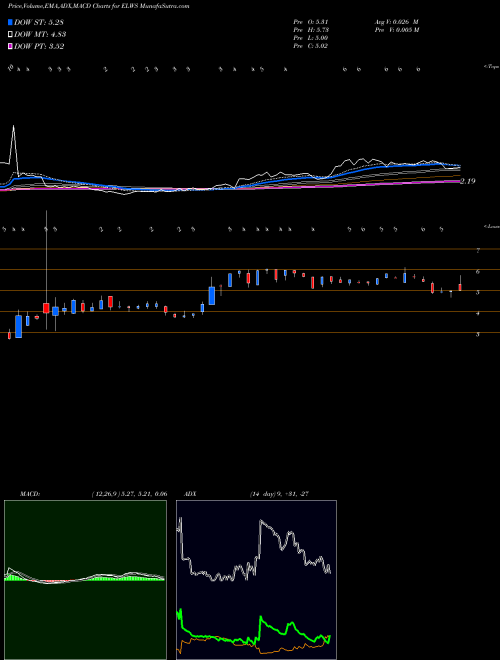Click the tall white EMA spike peak
Image resolution: width=500 pixels, height=660 pixels.
point(13,126)
